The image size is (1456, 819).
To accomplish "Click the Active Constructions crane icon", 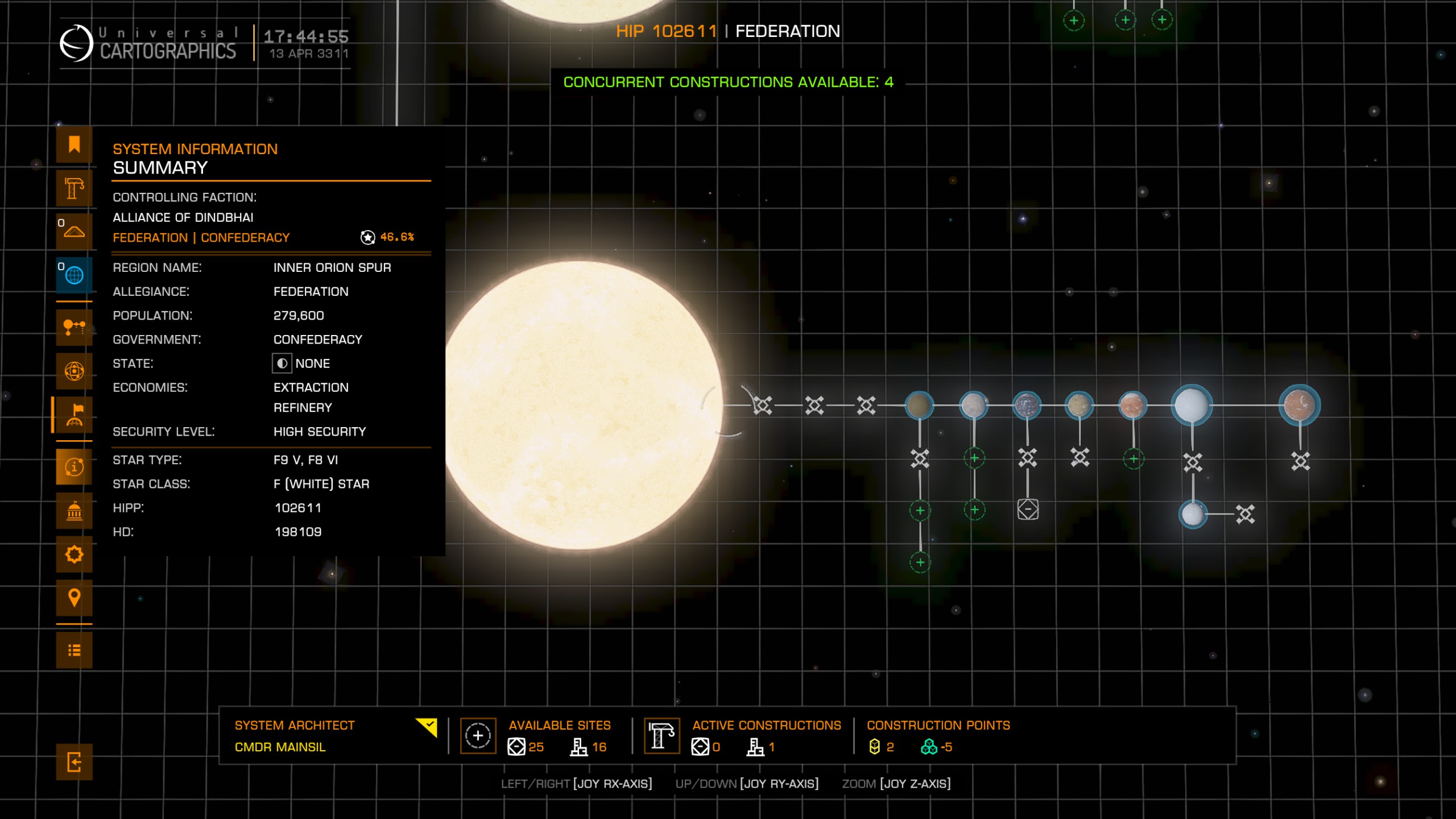I will pos(661,735).
